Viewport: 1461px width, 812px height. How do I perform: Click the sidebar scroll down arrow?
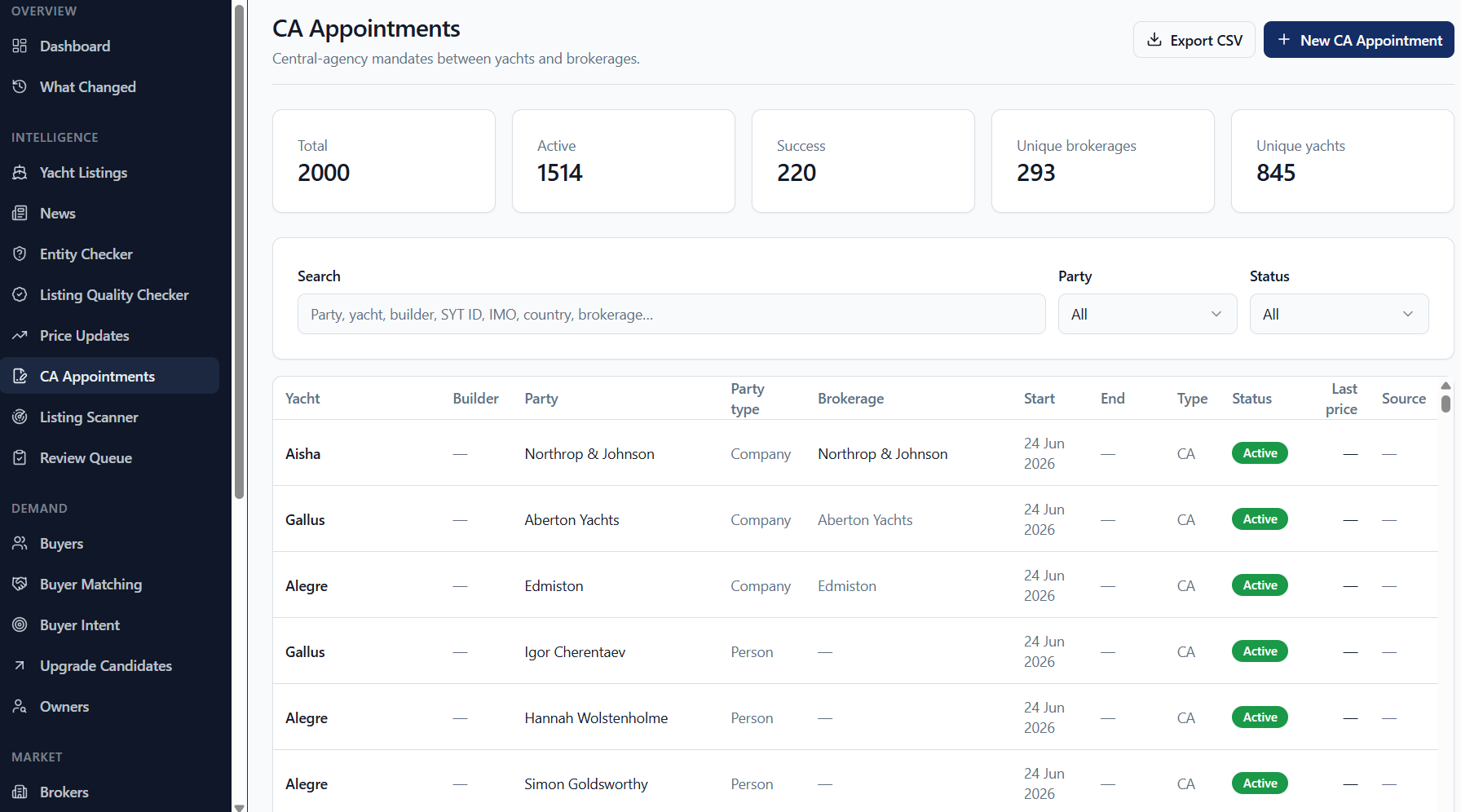(x=239, y=807)
